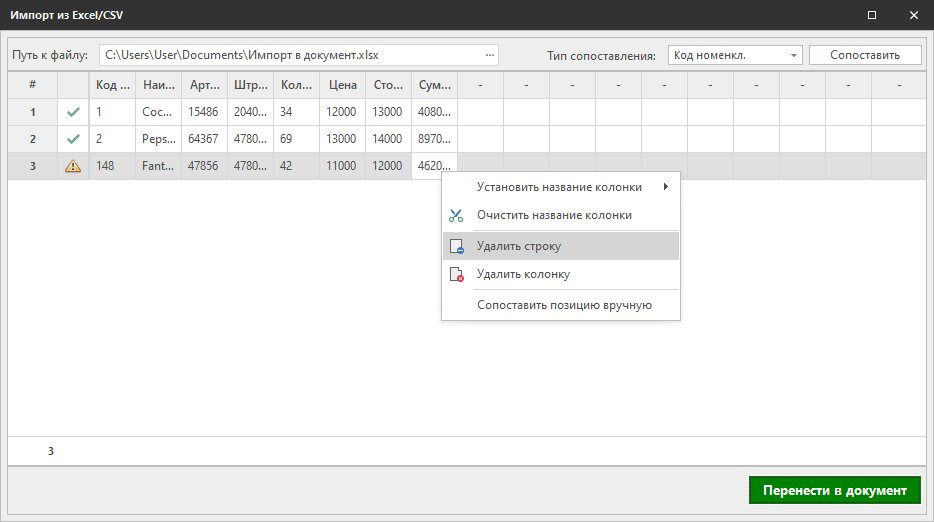Select 'Сопоставить позицию вручную' option
The height and width of the screenshot is (522, 934).
(x=564, y=305)
